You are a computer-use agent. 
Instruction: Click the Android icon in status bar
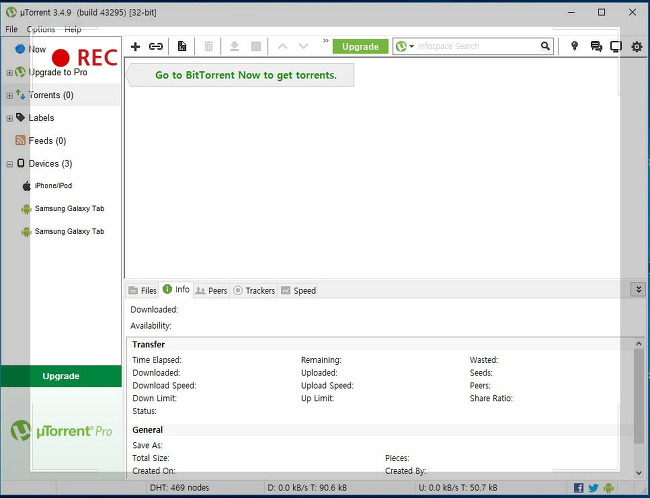(x=609, y=488)
